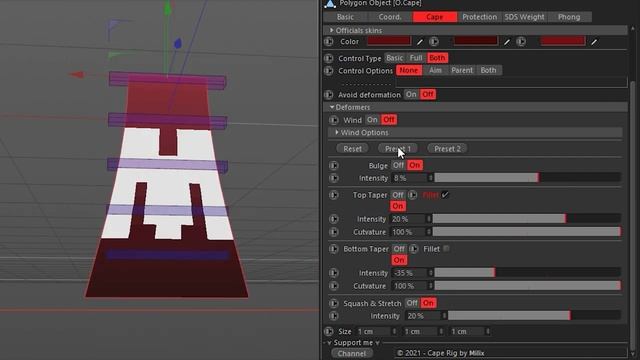Click Bulge Intensity stepper arrows

point(431,178)
